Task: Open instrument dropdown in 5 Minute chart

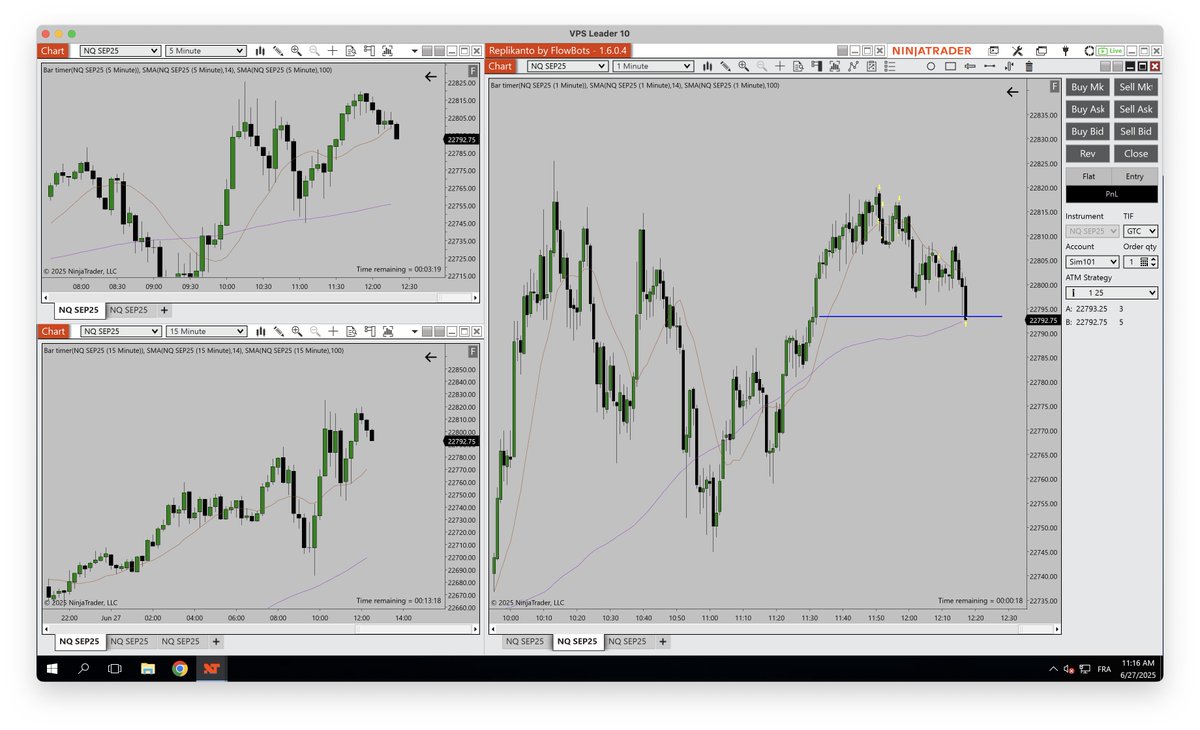Action: (x=120, y=50)
